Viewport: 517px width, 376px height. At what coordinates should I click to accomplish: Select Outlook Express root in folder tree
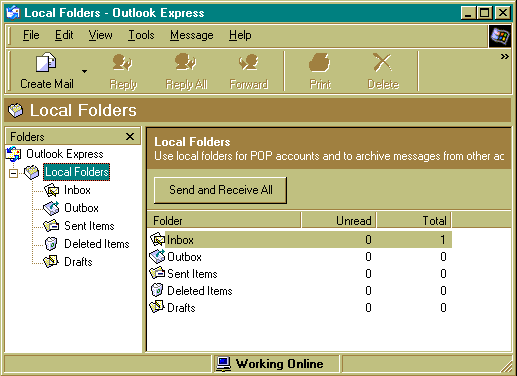[65, 154]
